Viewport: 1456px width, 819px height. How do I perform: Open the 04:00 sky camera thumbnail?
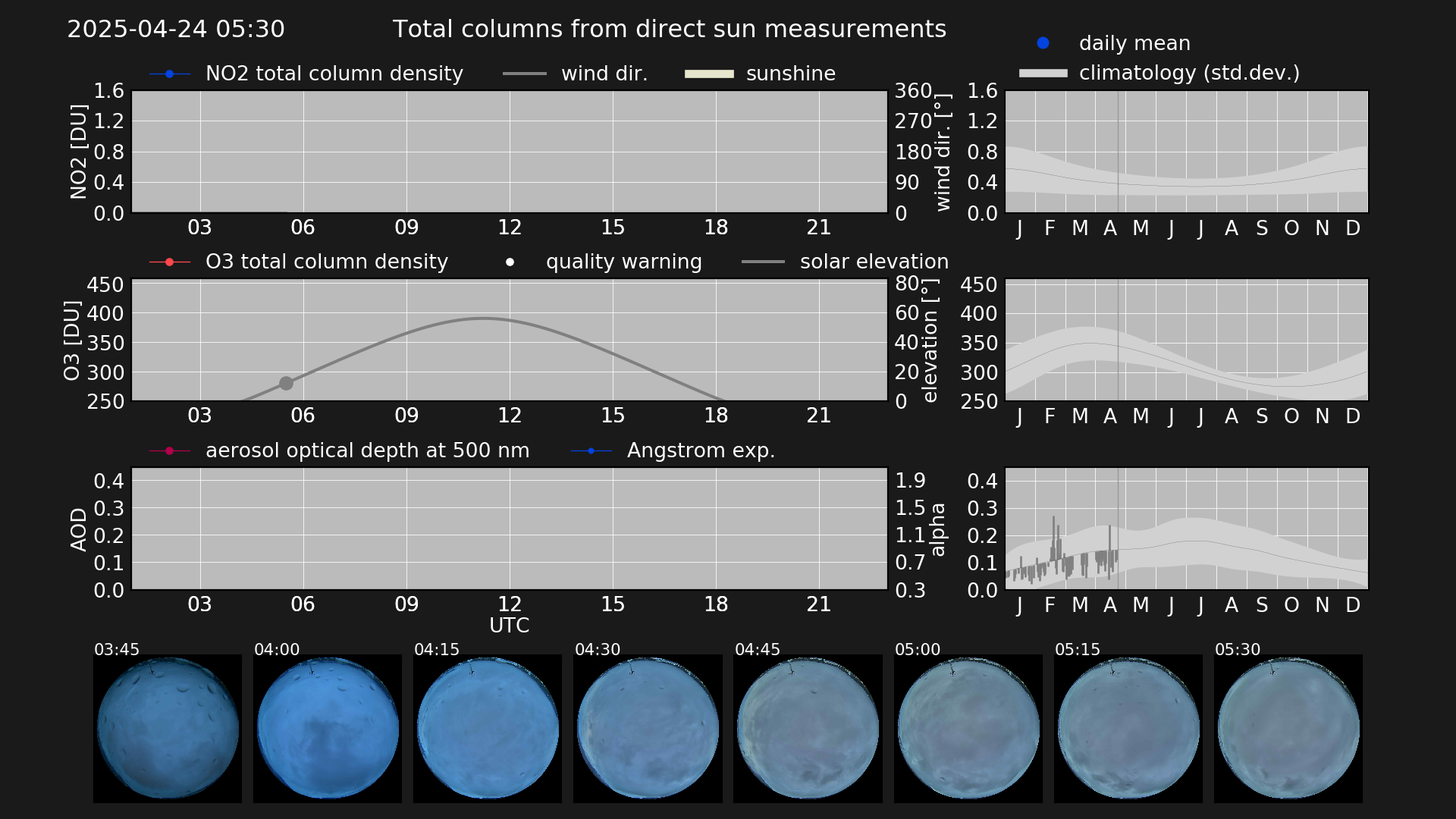tap(328, 728)
